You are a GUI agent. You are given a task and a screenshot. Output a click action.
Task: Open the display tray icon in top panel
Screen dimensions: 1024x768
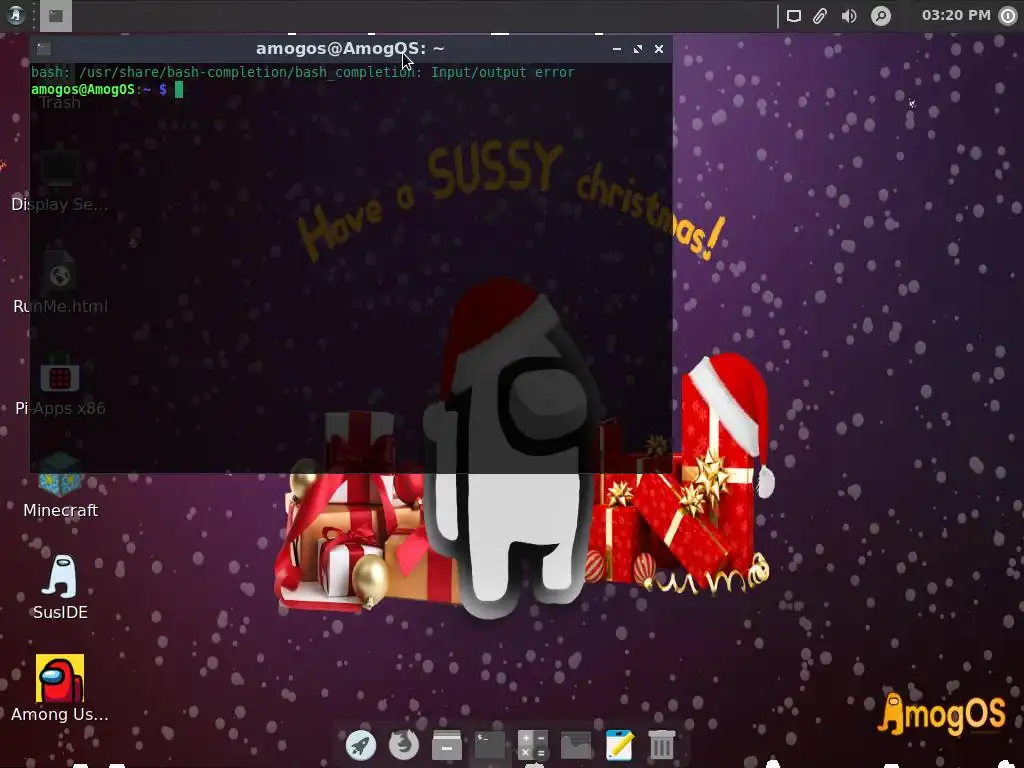pyautogui.click(x=793, y=16)
